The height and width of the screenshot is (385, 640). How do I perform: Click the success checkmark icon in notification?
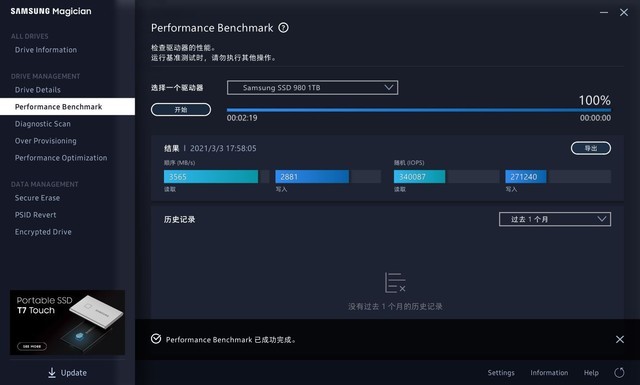156,339
